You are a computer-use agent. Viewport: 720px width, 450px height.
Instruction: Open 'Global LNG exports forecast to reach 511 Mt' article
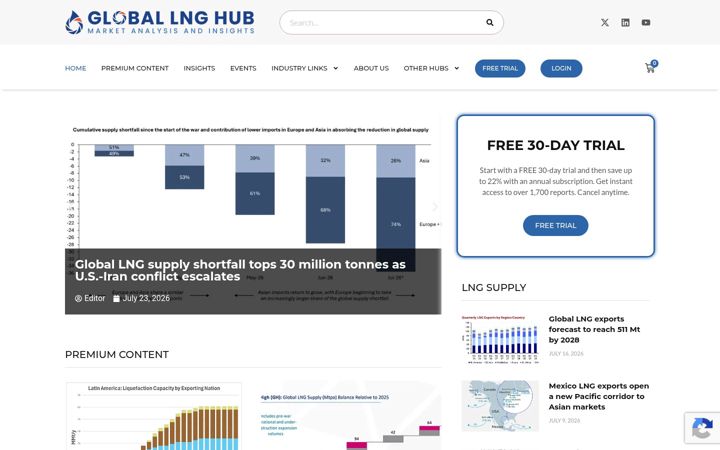pyautogui.click(x=594, y=329)
